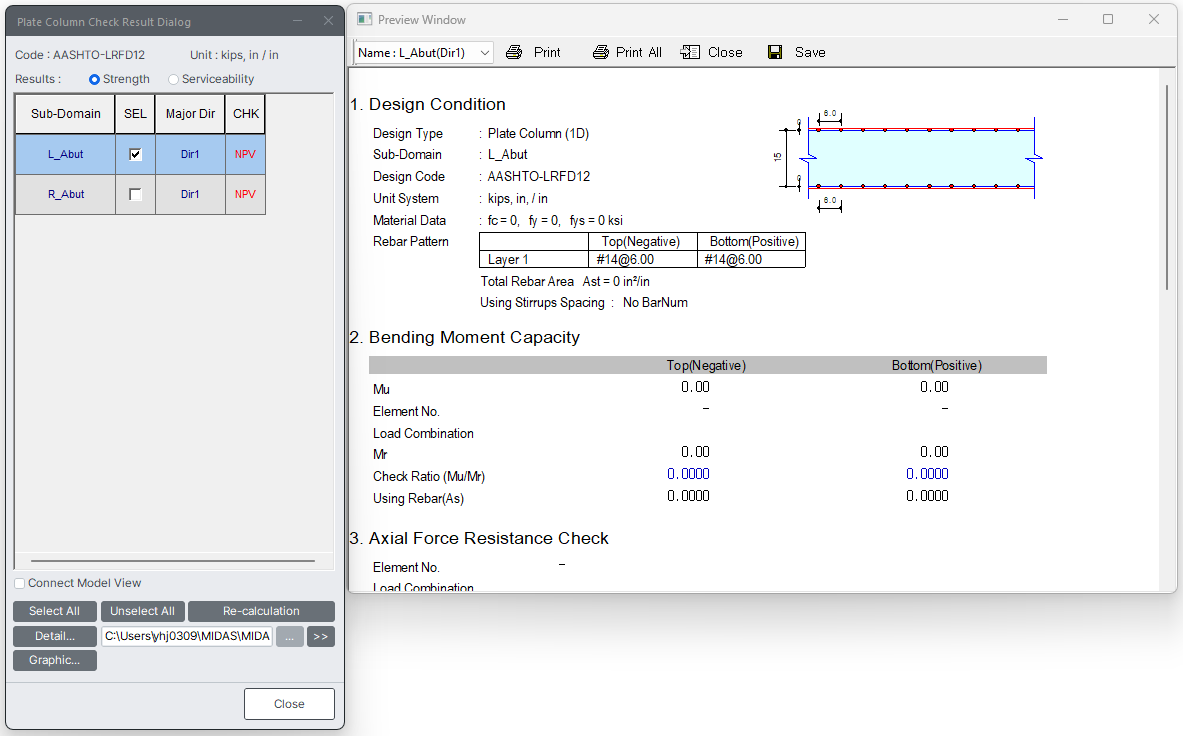The width and height of the screenshot is (1183, 736).
Task: Close the Plate Column Check Result dialog
Action: [289, 704]
